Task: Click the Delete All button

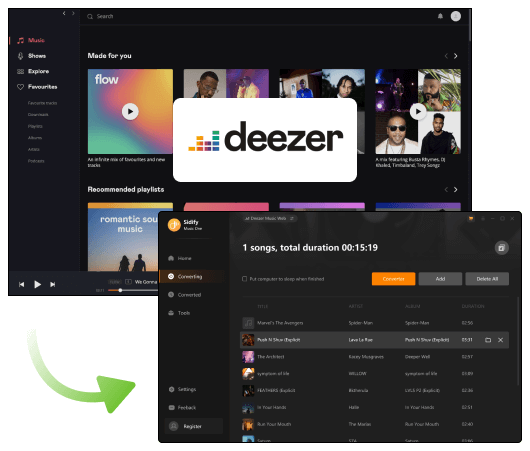Action: click(487, 279)
